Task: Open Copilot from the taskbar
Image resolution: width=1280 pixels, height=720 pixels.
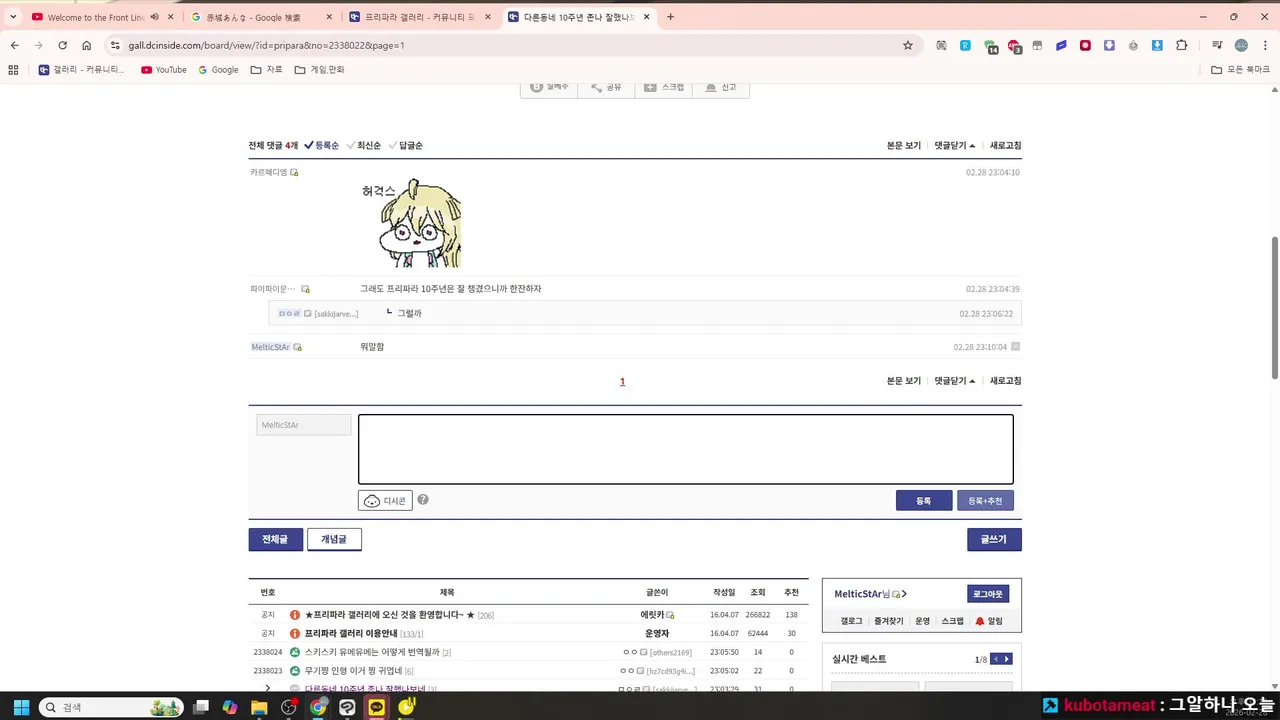Action: 230,707
